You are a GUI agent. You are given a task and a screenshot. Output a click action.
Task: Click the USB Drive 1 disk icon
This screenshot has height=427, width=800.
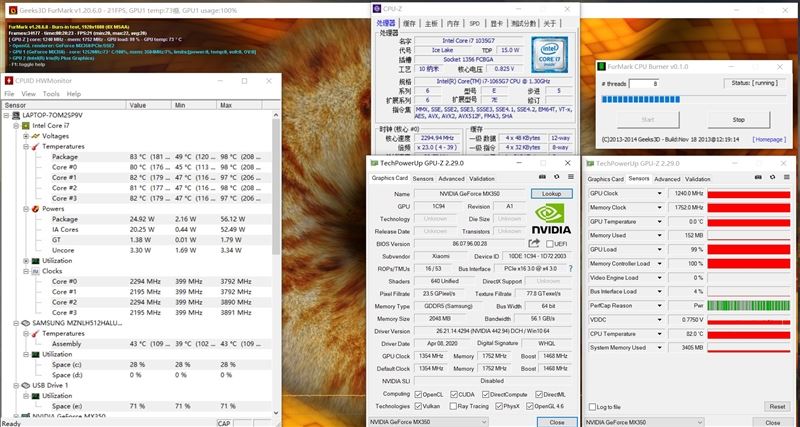point(26,385)
